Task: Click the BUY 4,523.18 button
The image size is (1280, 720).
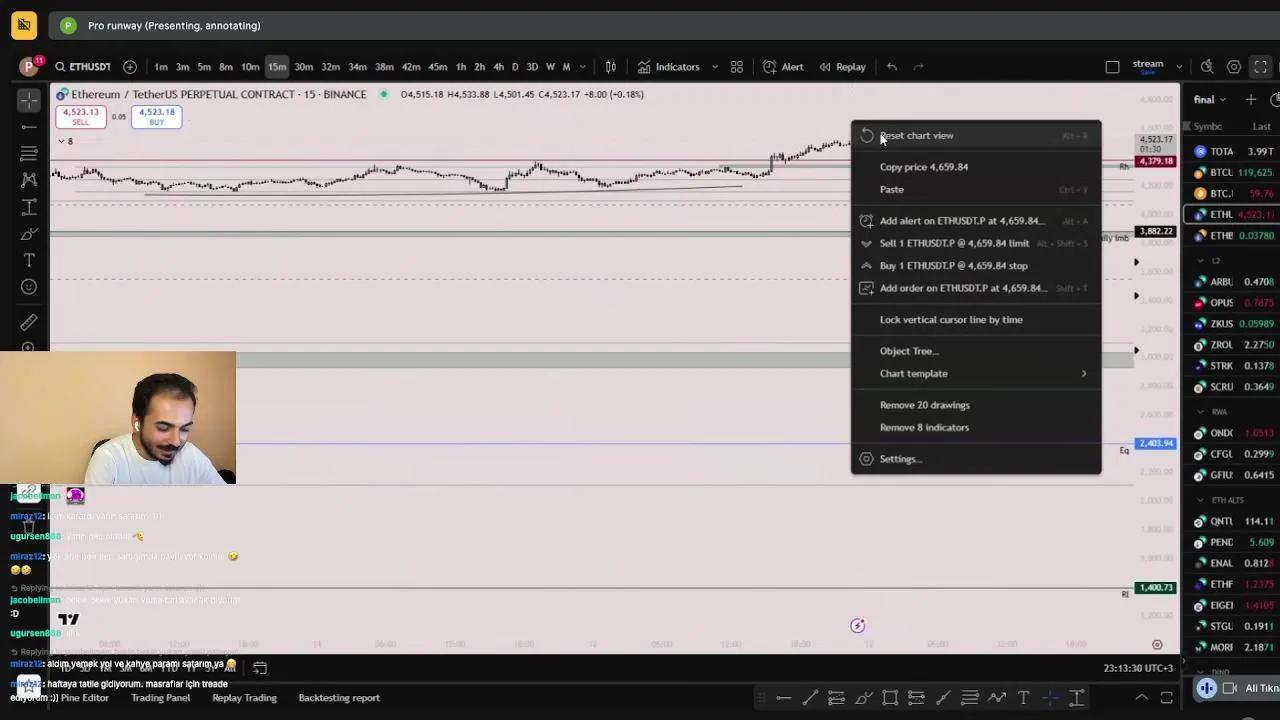Action: coord(156,116)
